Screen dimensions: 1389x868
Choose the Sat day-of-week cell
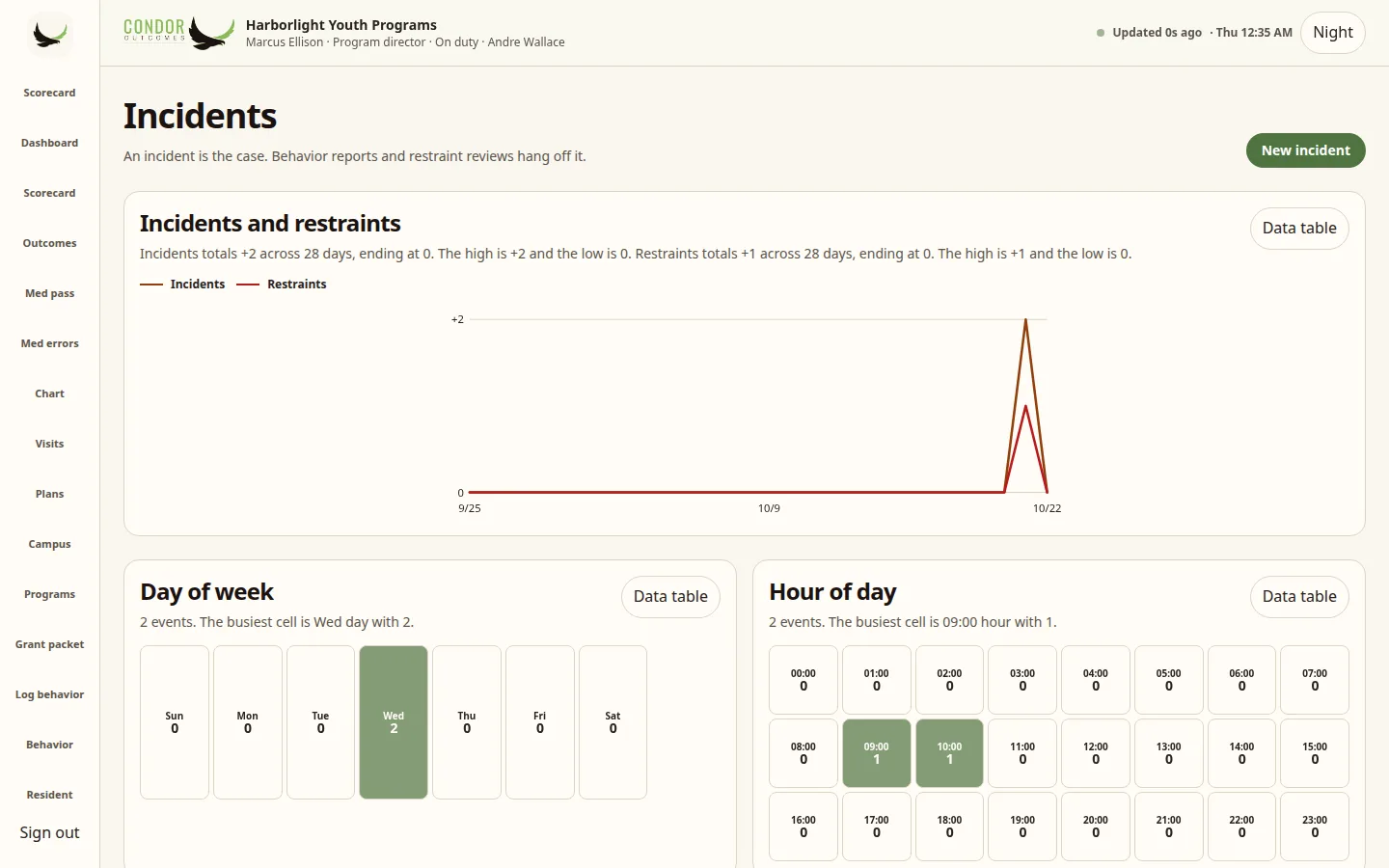[613, 722]
